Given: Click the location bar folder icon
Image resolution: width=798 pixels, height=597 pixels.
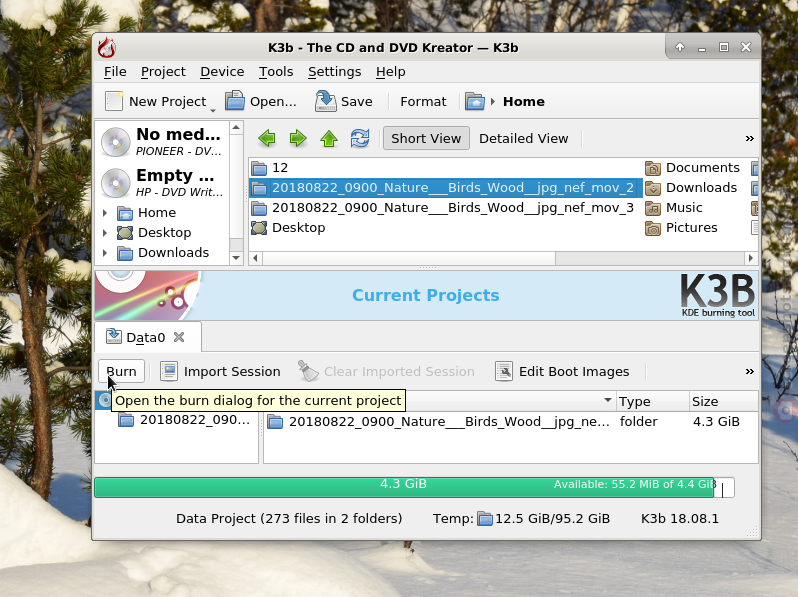Looking at the screenshot, I should click(x=475, y=101).
